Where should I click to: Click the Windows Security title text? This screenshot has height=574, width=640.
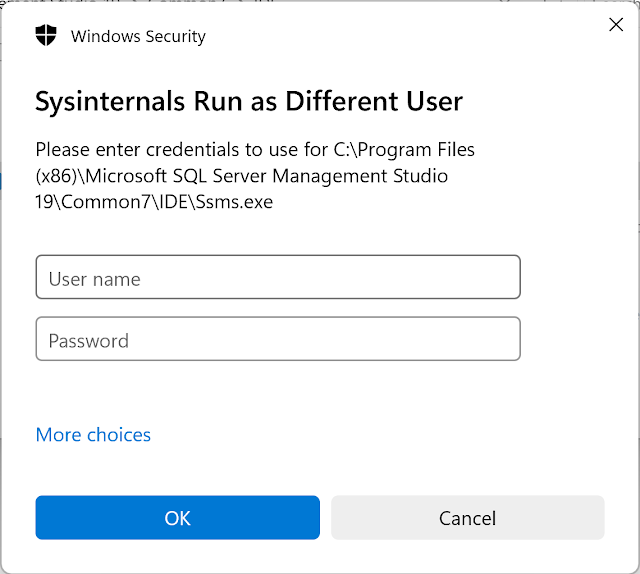[x=138, y=37]
